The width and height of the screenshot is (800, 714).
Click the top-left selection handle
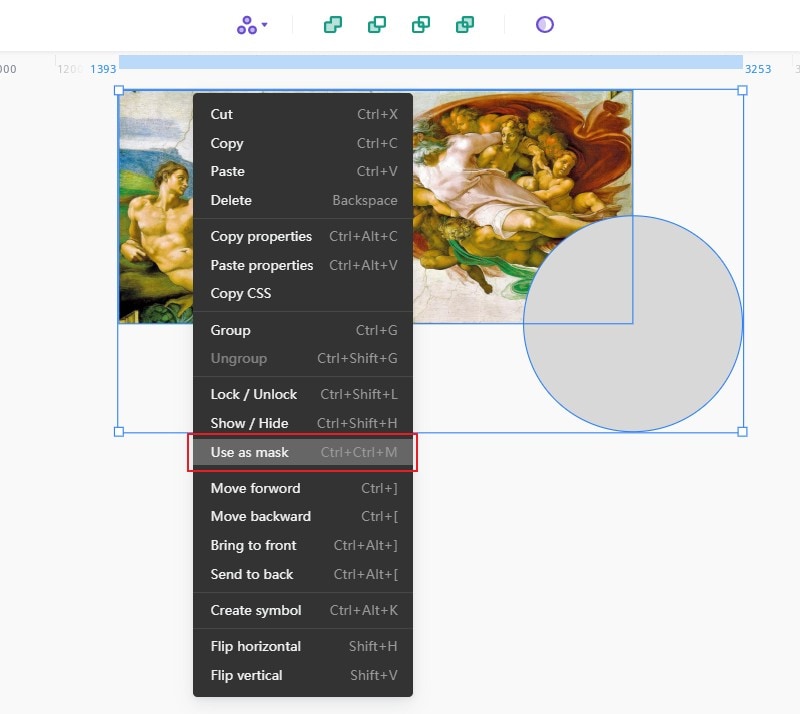click(119, 90)
